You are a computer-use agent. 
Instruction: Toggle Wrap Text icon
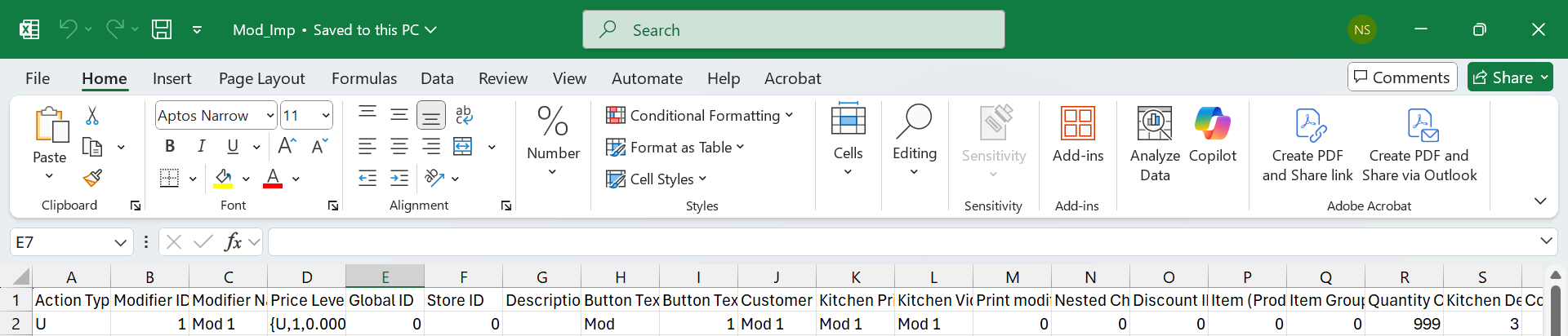pos(464,115)
